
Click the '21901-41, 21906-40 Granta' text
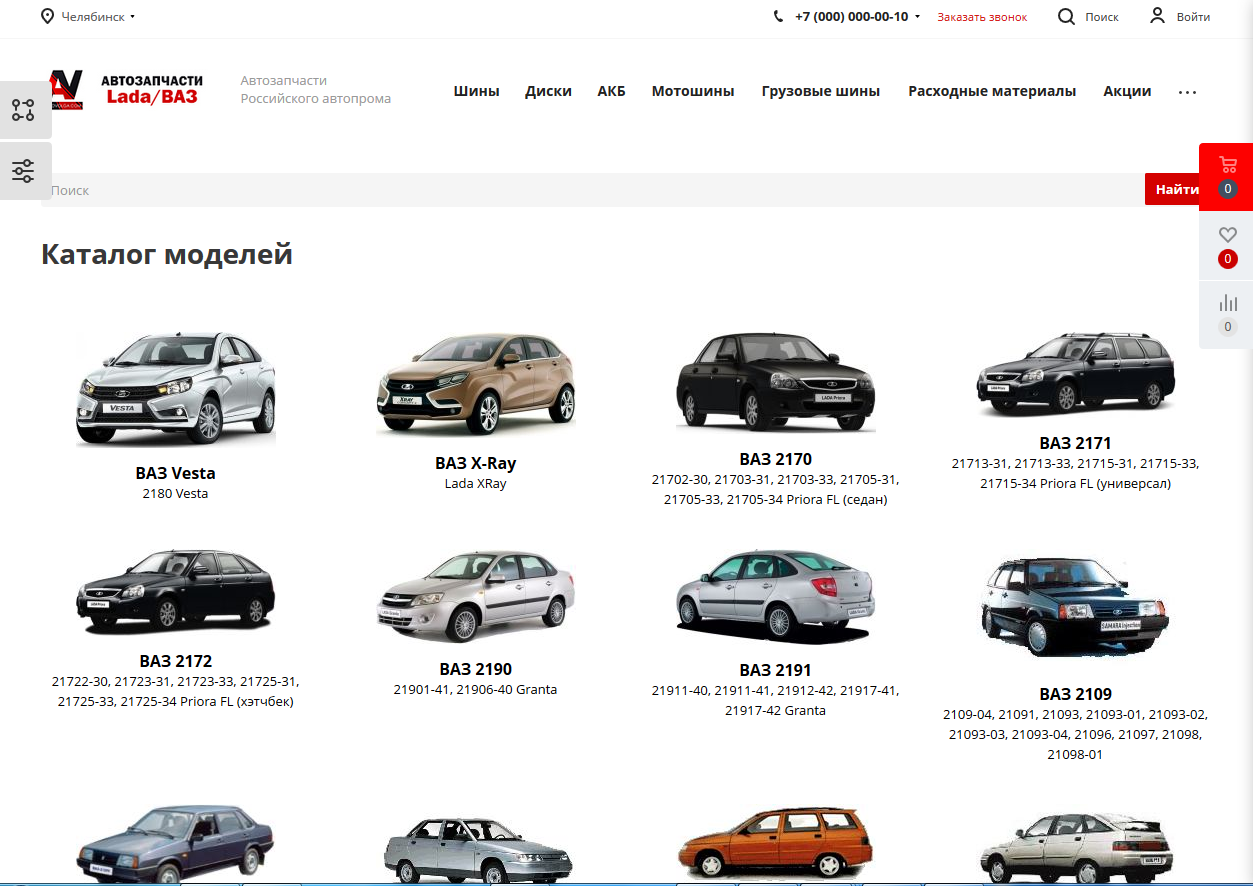[x=476, y=690]
